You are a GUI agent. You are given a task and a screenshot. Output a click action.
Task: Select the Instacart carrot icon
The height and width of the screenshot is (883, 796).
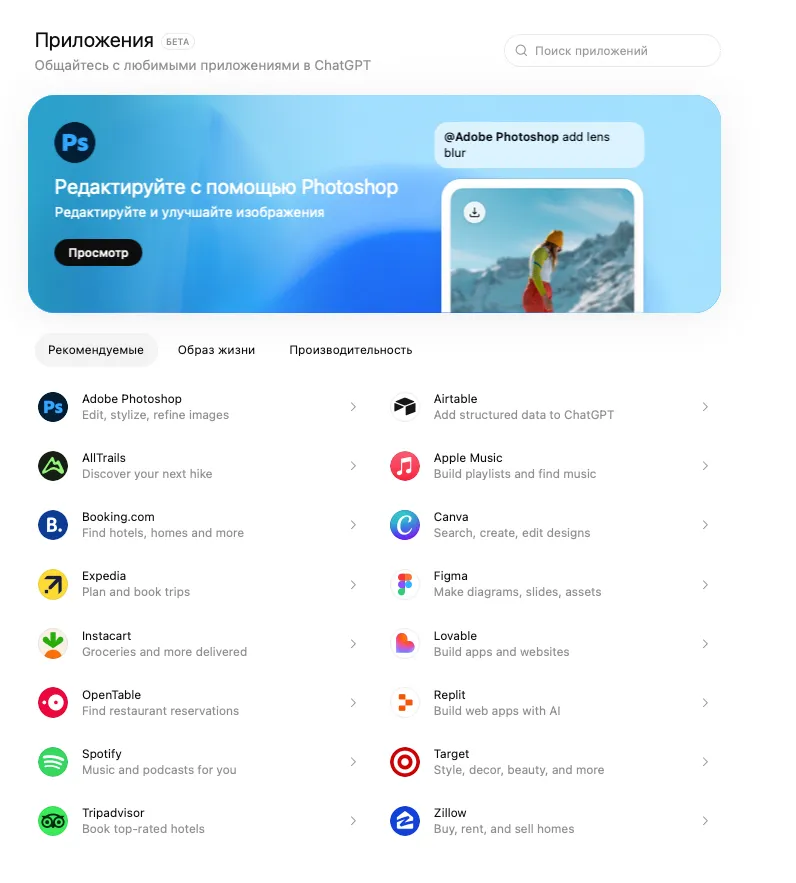pyautogui.click(x=53, y=644)
